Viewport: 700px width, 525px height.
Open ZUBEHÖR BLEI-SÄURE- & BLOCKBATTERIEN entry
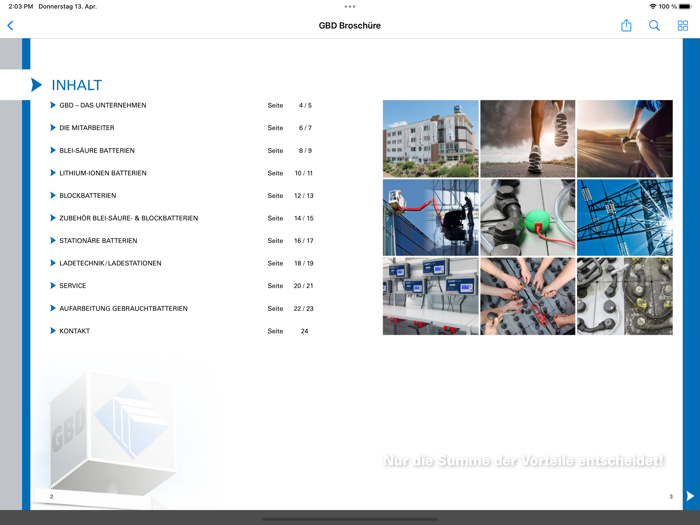coord(129,218)
